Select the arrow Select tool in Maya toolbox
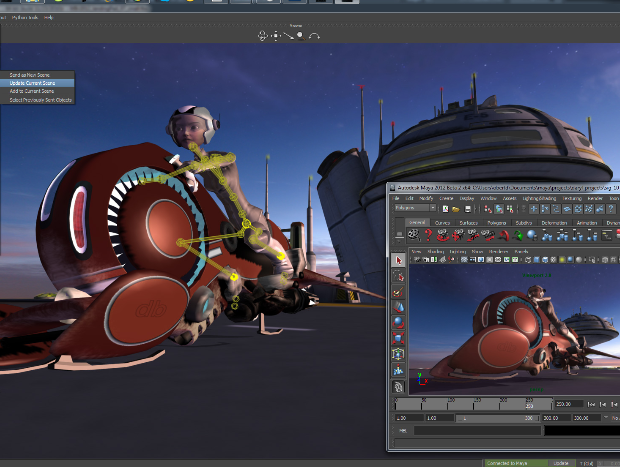 [399, 261]
